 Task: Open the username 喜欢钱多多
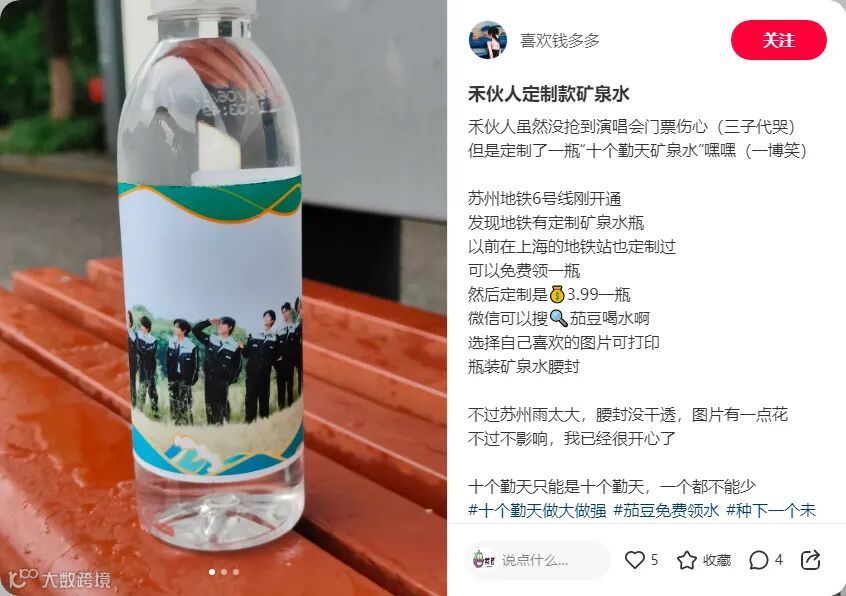560,40
